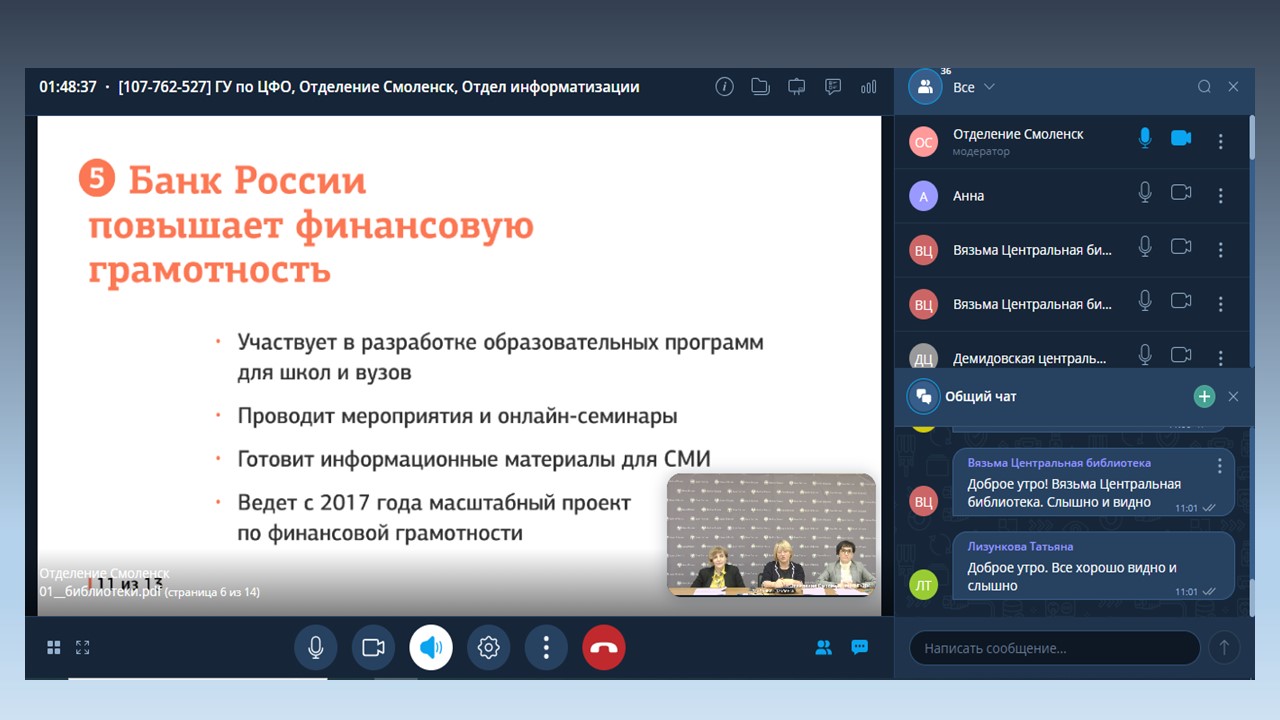Click sender name 'Вязьма Центральная библиотека' in chat
1280x720 pixels.
point(1059,463)
